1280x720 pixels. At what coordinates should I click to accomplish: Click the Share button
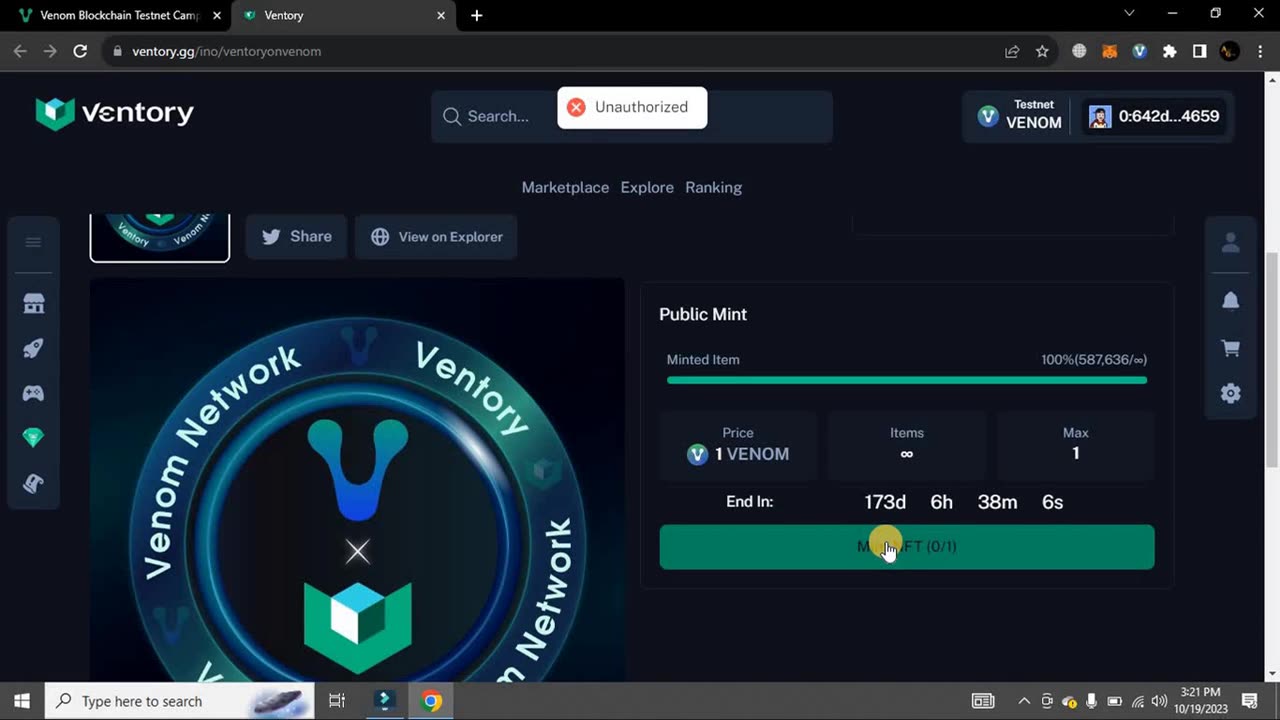point(296,237)
